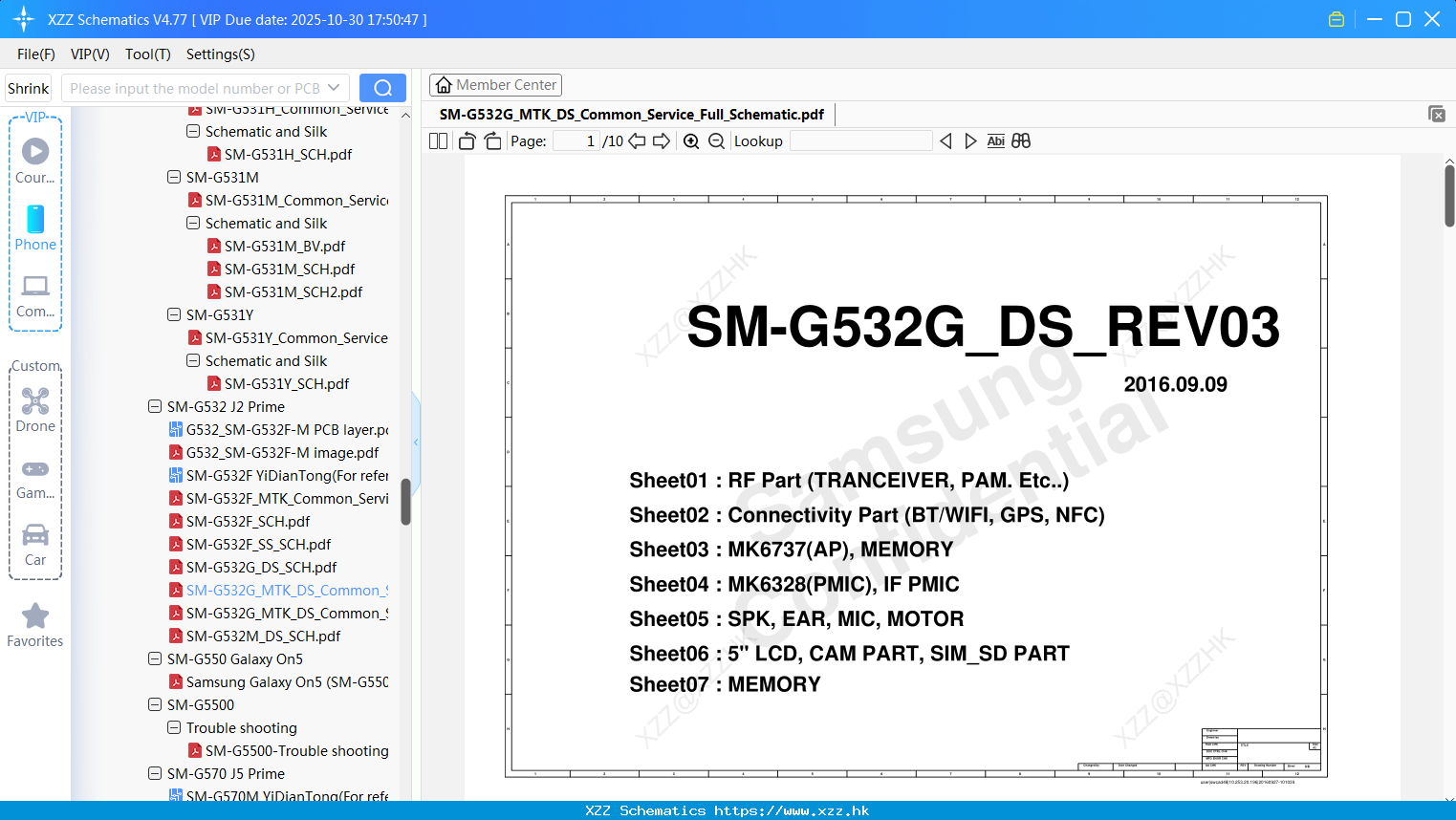Find next lookup result triangle
The width and height of the screenshot is (1456, 820).
click(970, 141)
